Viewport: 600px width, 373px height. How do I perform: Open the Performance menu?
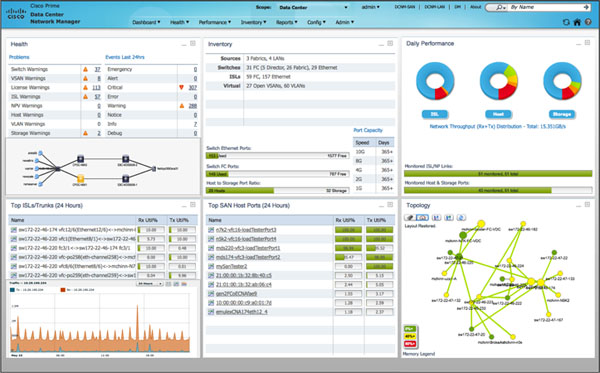tap(215, 23)
